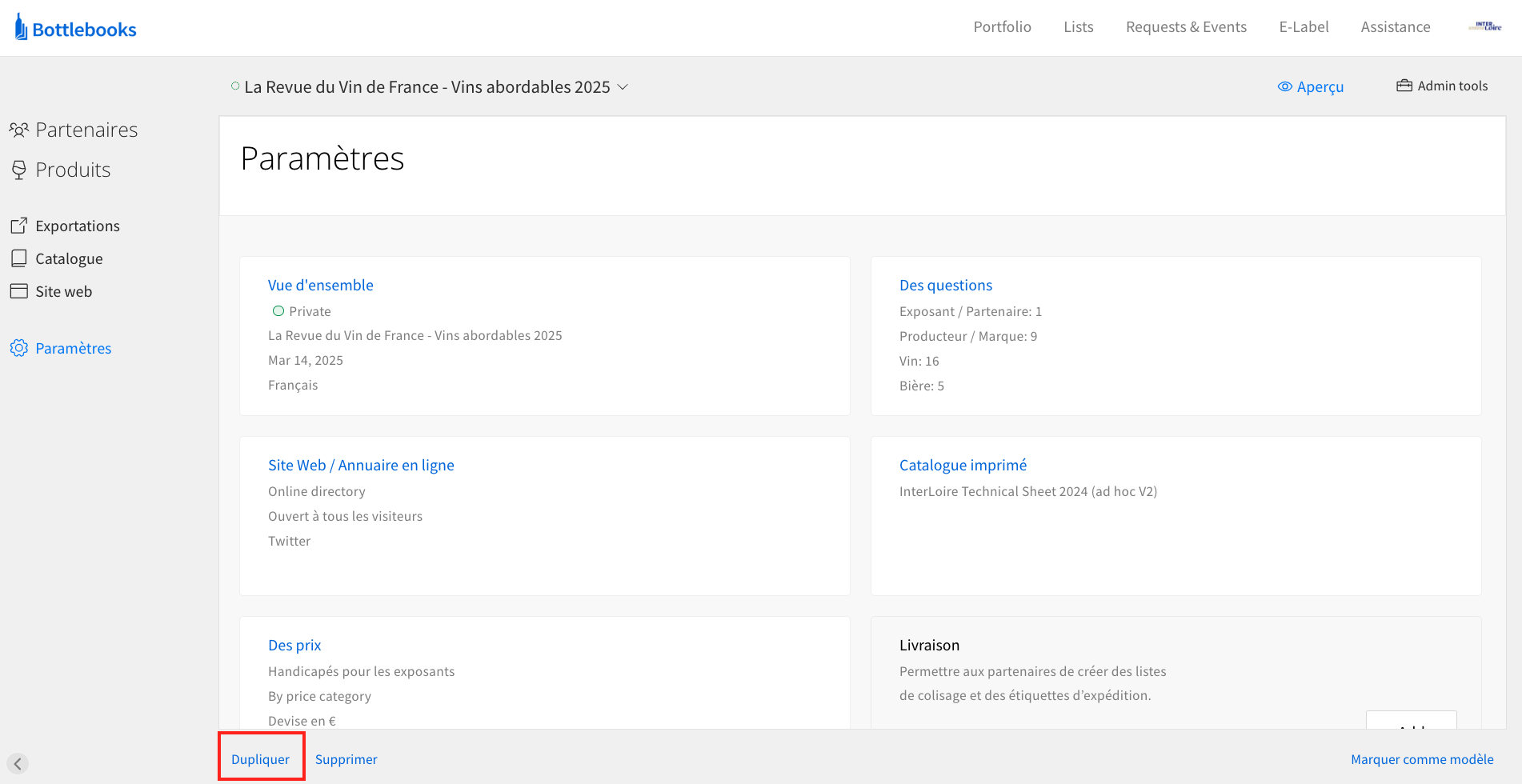Open the InterLoire account avatar

point(1485,27)
